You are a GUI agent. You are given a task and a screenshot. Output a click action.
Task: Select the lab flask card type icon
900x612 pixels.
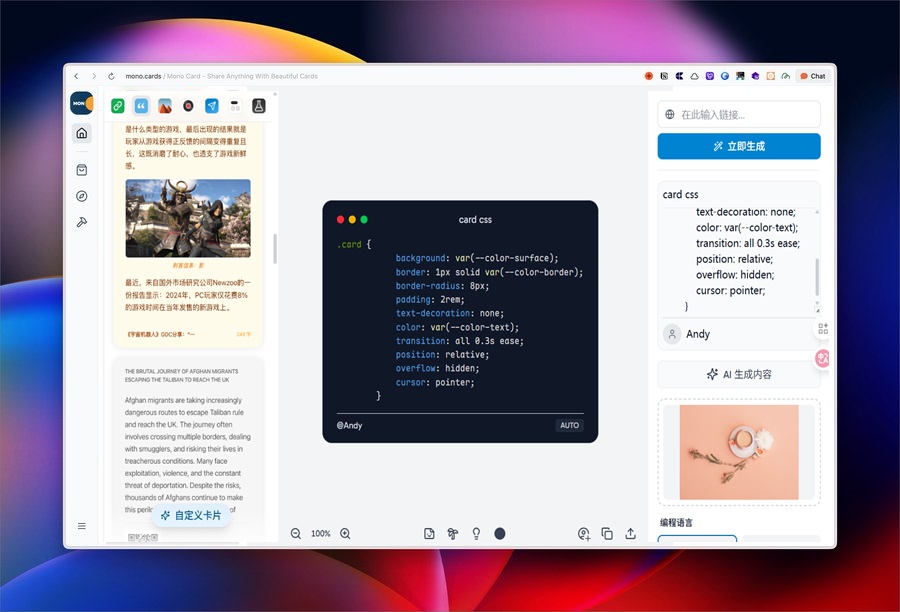[x=259, y=106]
